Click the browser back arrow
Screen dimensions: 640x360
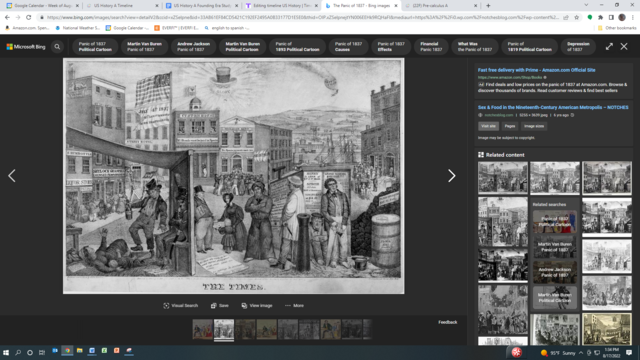point(7,17)
